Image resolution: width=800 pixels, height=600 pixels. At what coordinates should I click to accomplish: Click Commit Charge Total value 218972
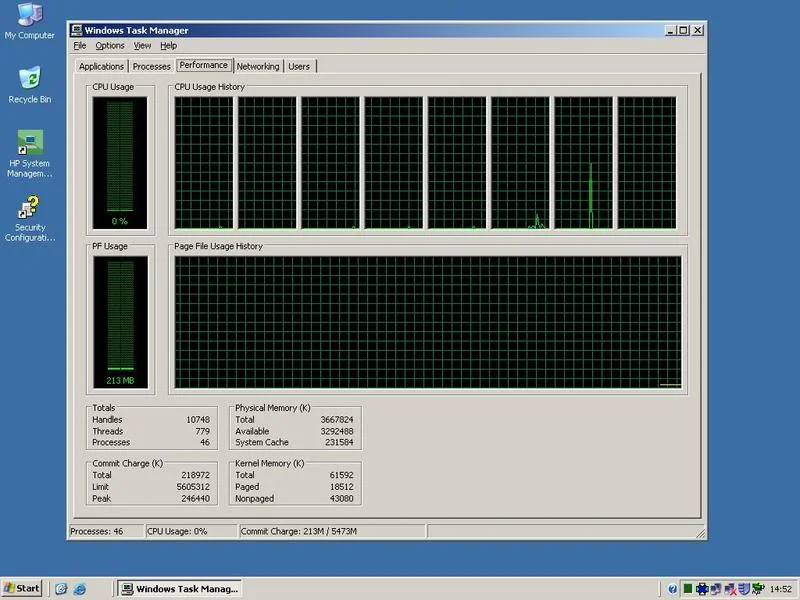pos(195,475)
